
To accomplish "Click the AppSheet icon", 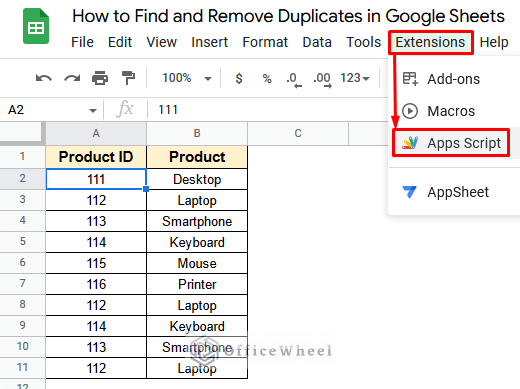I will 410,192.
